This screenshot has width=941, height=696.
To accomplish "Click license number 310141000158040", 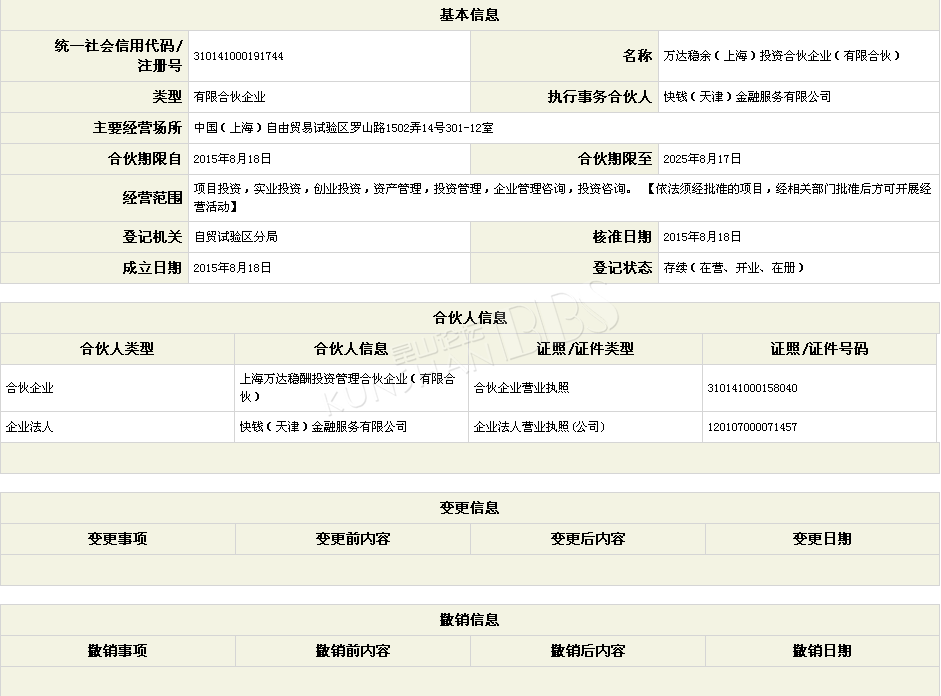I will point(753,388).
